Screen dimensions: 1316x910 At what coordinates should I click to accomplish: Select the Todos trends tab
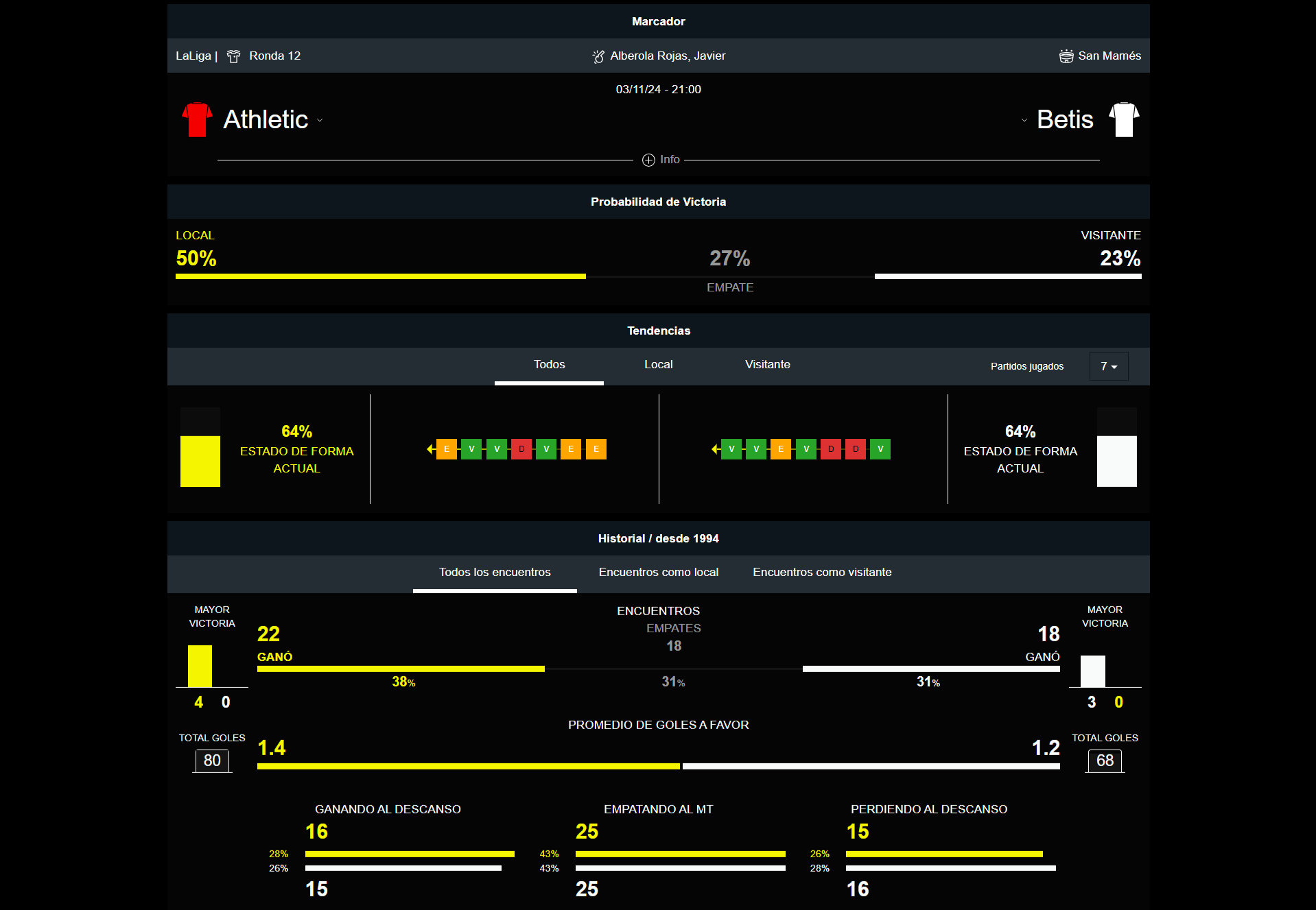click(549, 365)
